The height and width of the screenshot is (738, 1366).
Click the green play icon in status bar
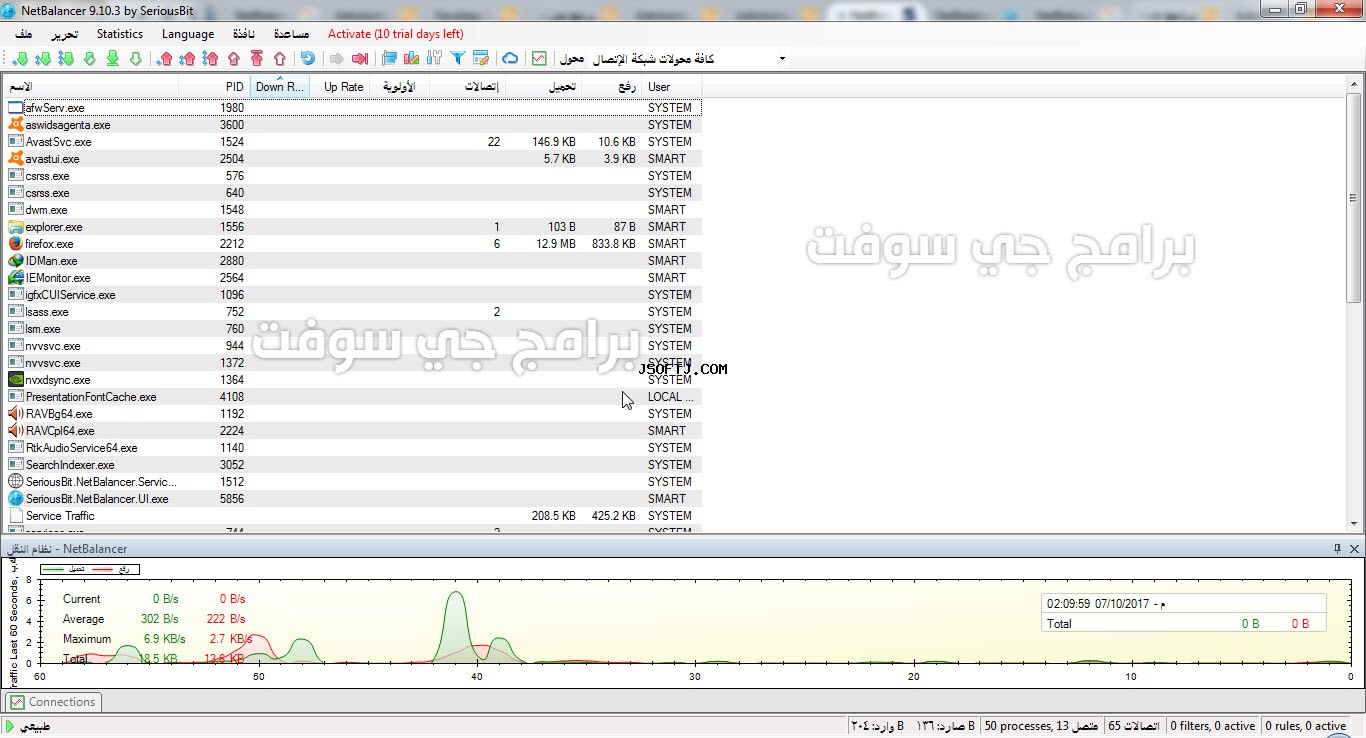pos(11,726)
